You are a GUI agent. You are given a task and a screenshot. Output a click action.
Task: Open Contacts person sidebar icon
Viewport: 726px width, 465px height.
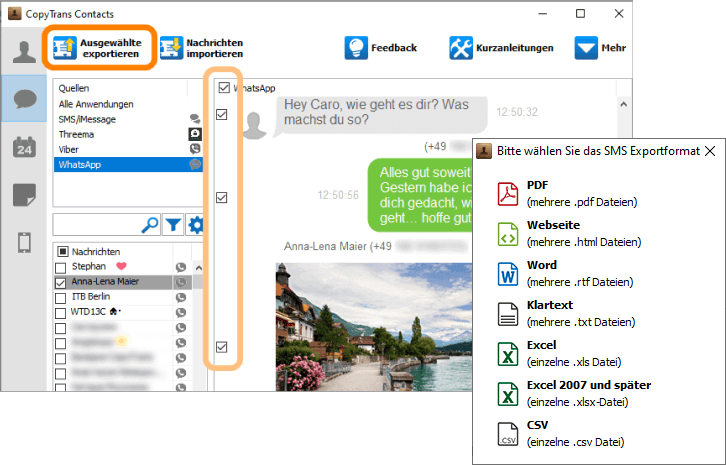pos(24,51)
